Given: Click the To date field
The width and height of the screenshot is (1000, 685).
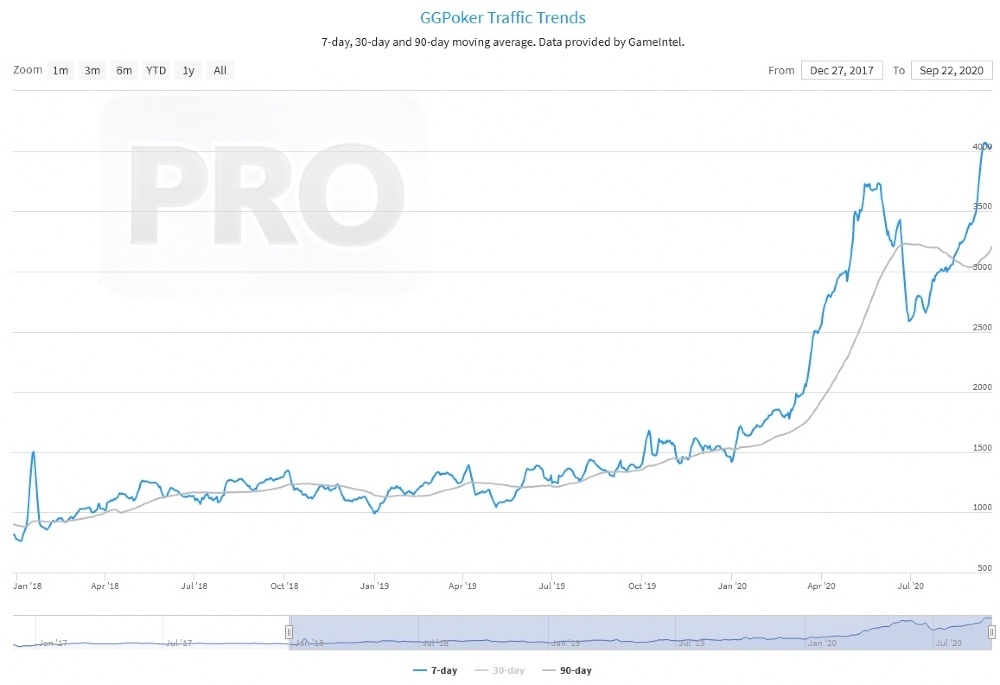Looking at the screenshot, I should tap(951, 70).
